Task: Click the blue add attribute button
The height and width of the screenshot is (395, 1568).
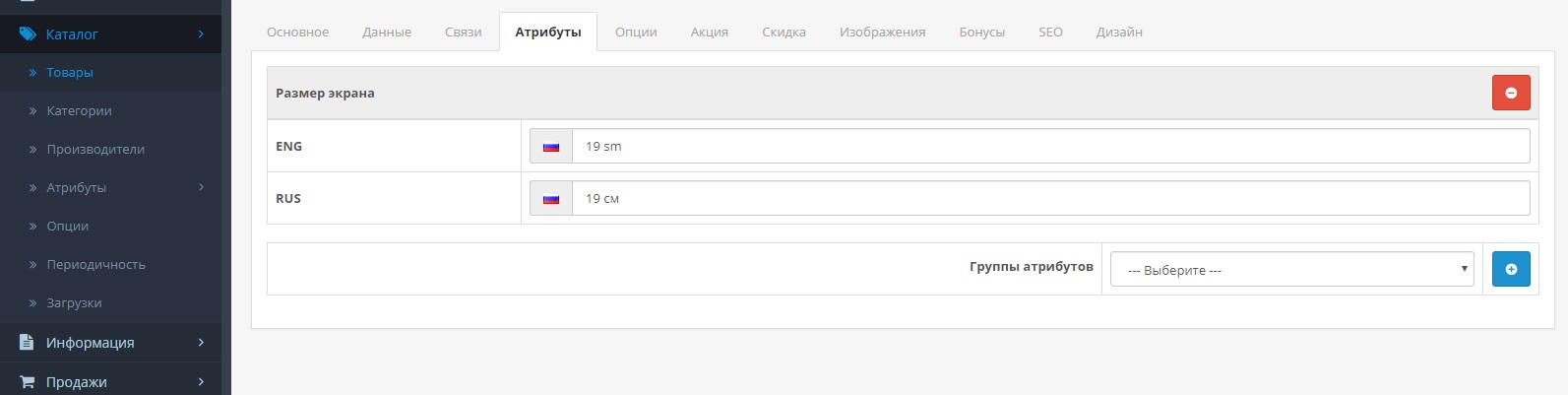Action: [1510, 269]
